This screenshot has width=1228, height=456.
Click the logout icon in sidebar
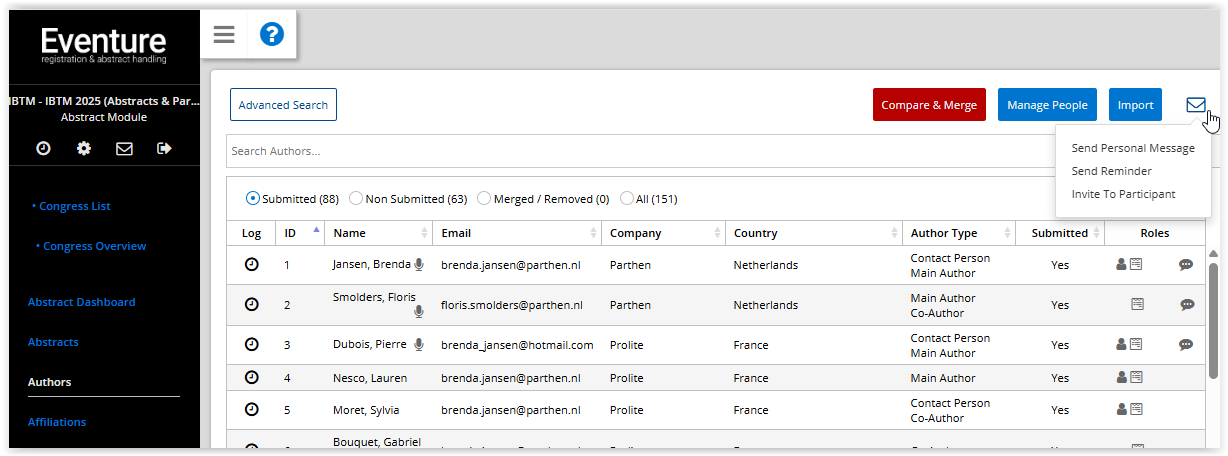164,148
